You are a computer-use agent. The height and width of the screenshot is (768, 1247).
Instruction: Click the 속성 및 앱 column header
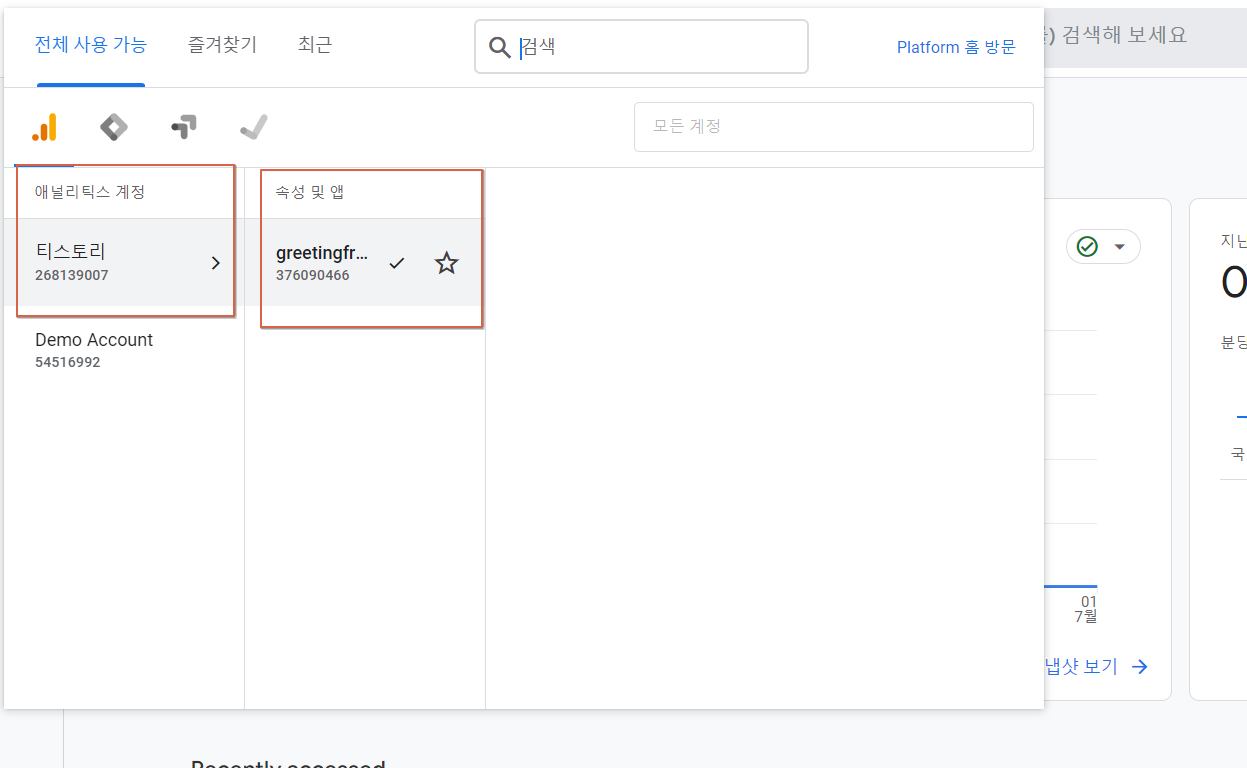[x=310, y=192]
